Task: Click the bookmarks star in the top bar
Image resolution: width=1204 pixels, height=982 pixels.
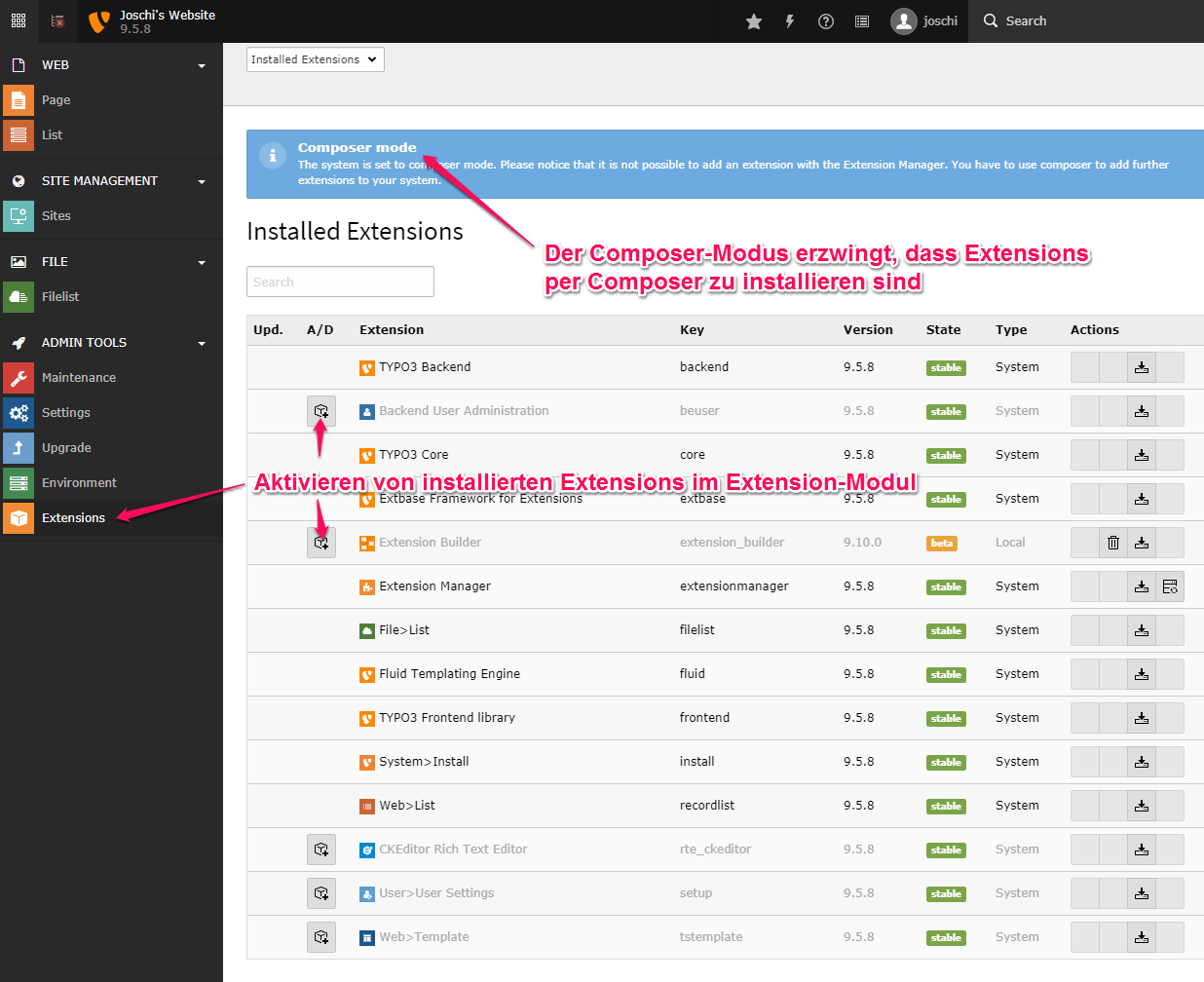Action: click(x=753, y=20)
